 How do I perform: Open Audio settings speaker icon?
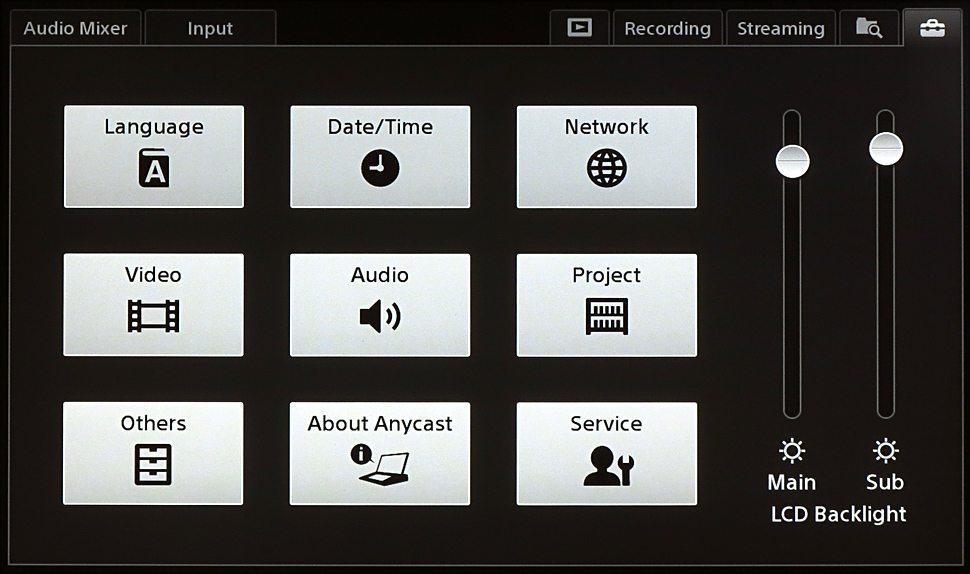point(380,317)
